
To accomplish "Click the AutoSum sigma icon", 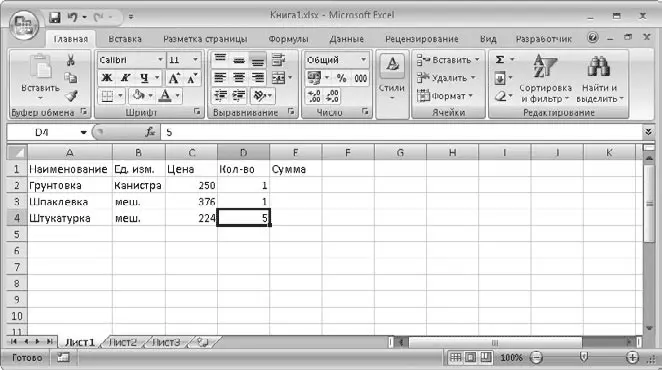I will tap(500, 60).
